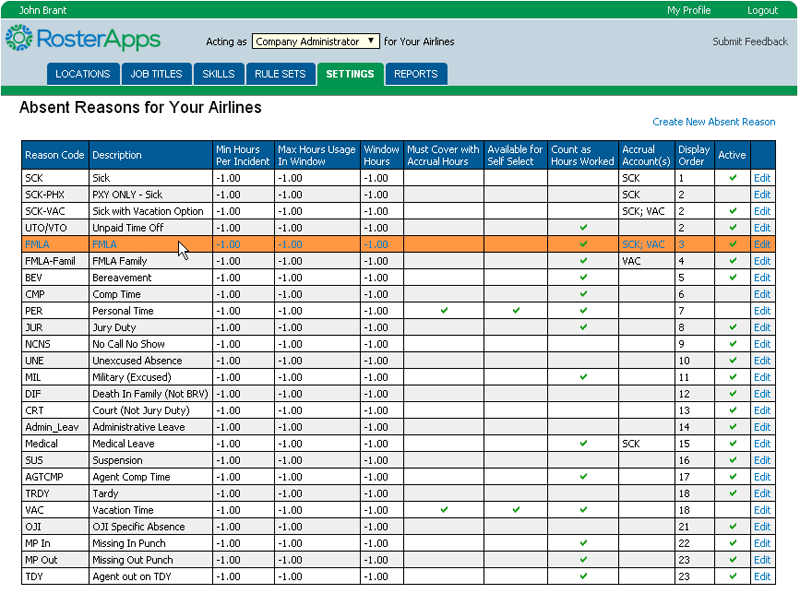Open the Job Titles tab
The height and width of the screenshot is (600, 800).
tap(156, 74)
